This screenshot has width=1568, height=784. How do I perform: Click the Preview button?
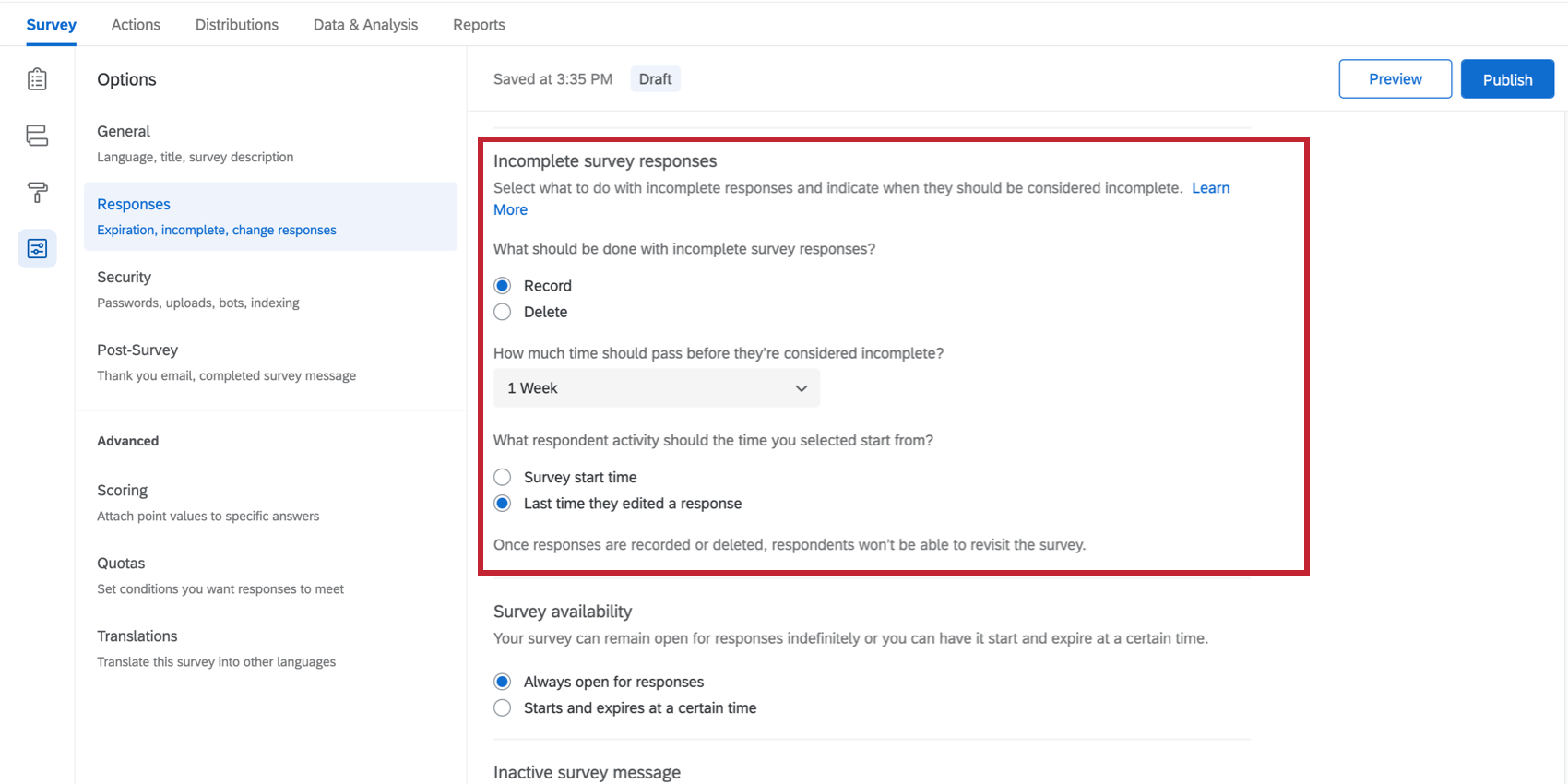1395,79
